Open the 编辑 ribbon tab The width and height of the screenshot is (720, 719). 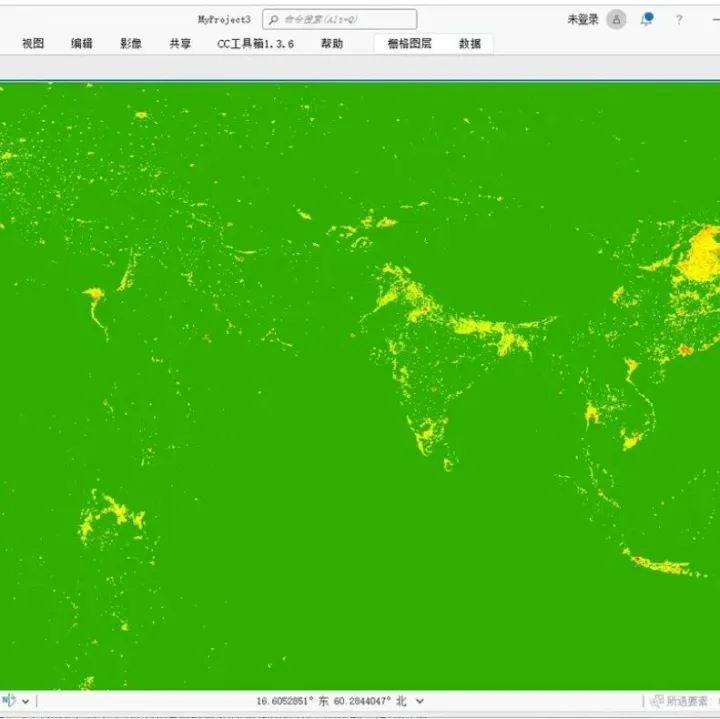[x=82, y=44]
